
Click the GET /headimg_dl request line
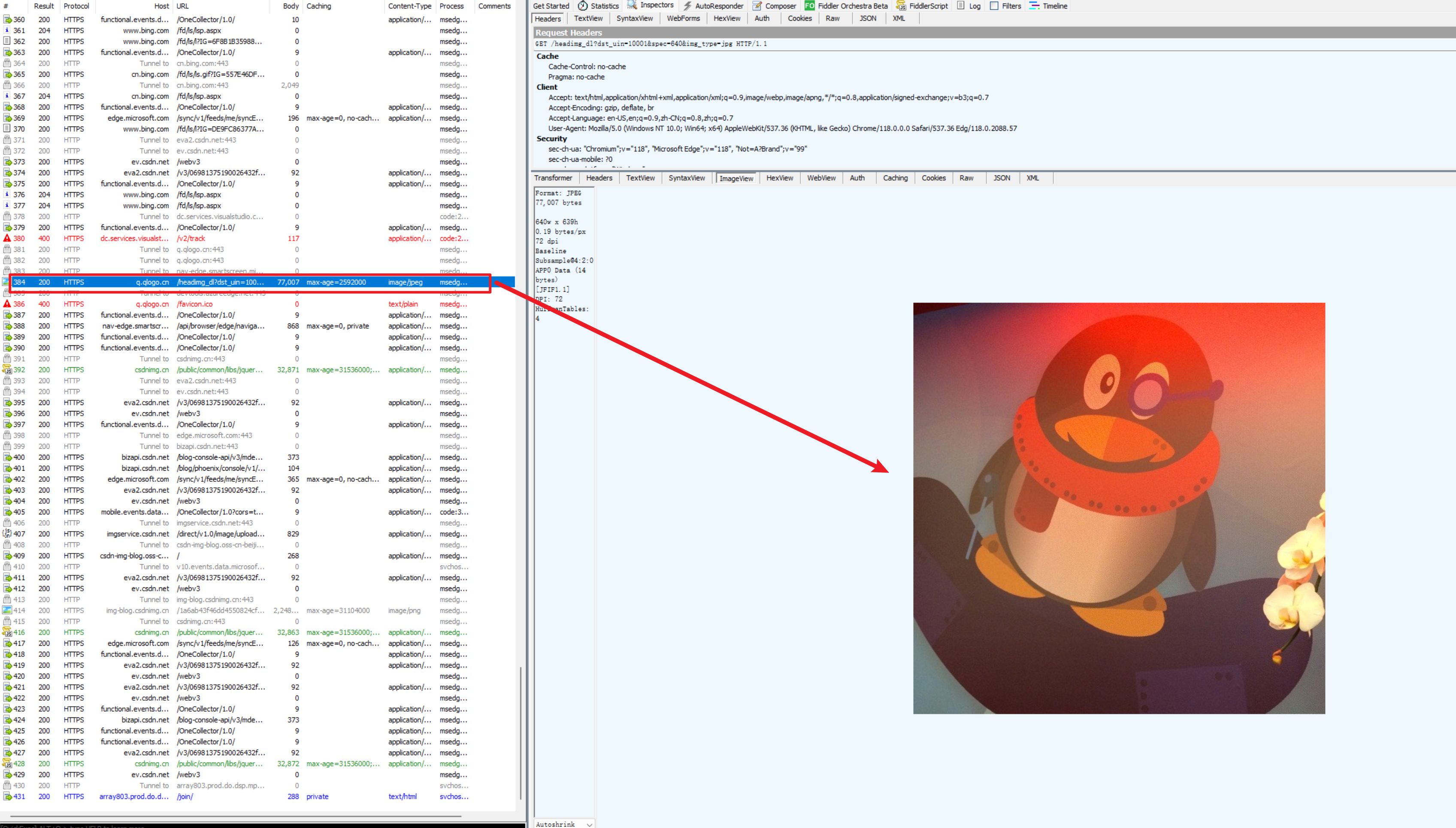click(651, 44)
